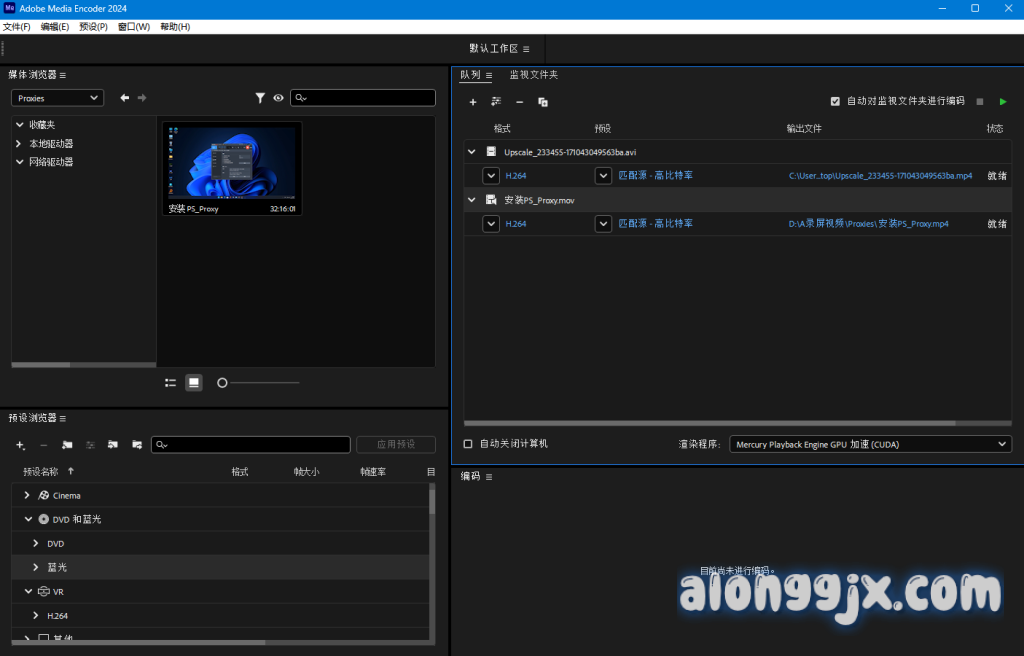This screenshot has height=656, width=1024.
Task: Enable the 自动关闭计算机 checkbox
Action: coord(468,444)
